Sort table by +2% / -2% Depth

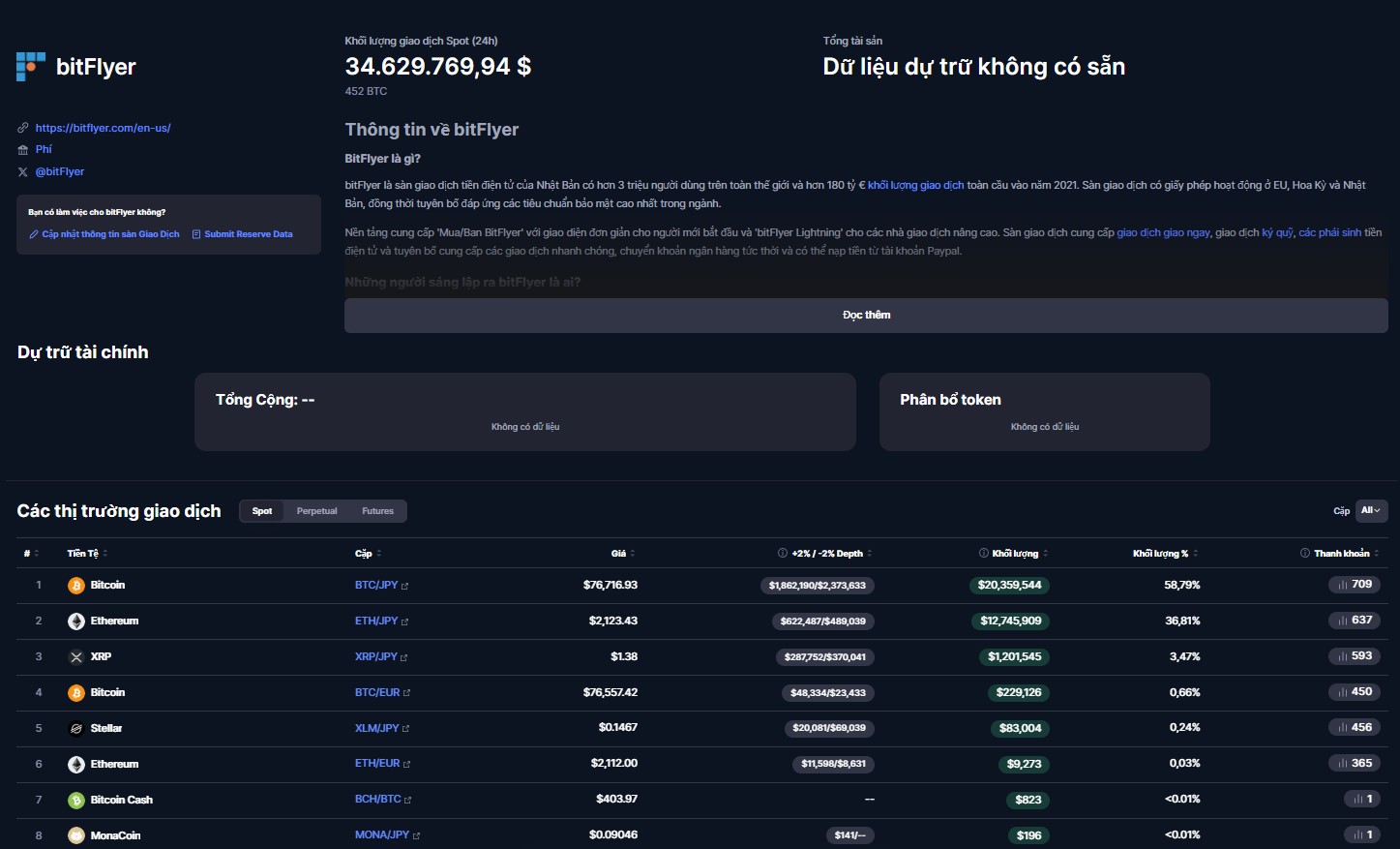(831, 554)
